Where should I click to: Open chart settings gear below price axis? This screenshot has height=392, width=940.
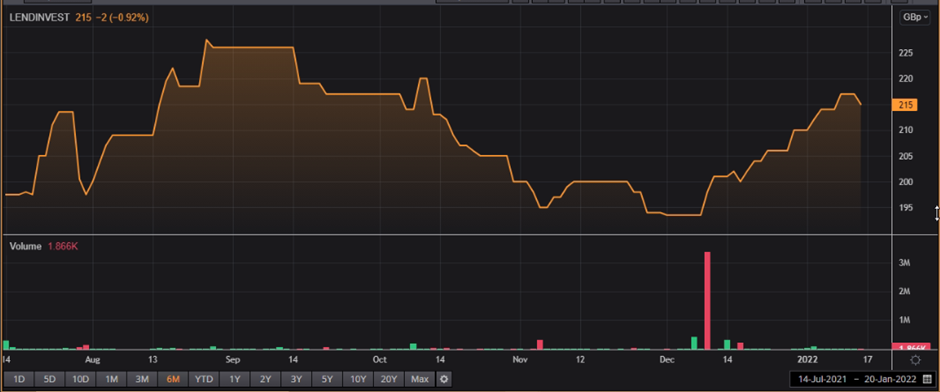pos(915,360)
